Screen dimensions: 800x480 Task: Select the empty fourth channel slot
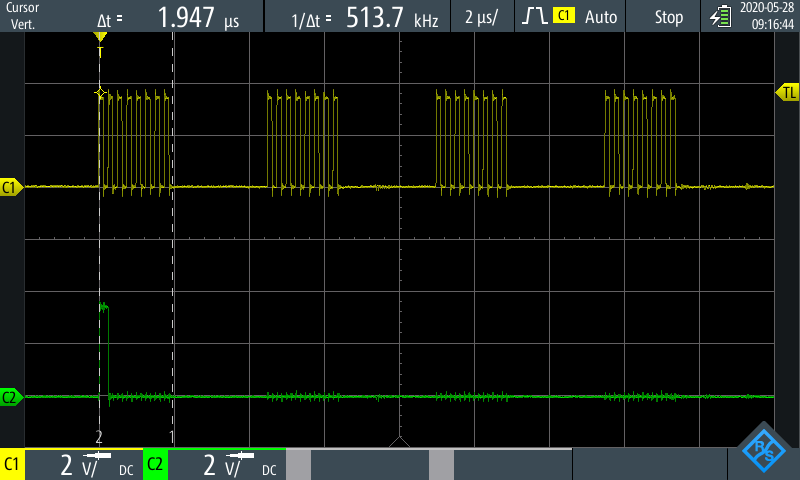501,464
